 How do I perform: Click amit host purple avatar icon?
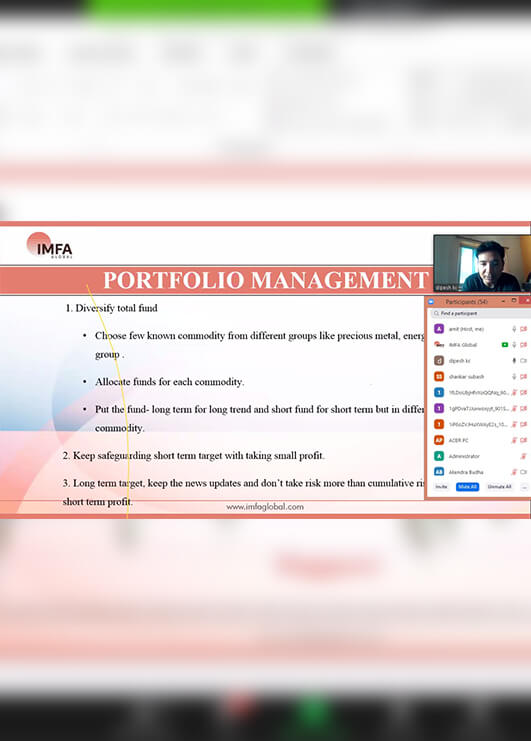[439, 328]
